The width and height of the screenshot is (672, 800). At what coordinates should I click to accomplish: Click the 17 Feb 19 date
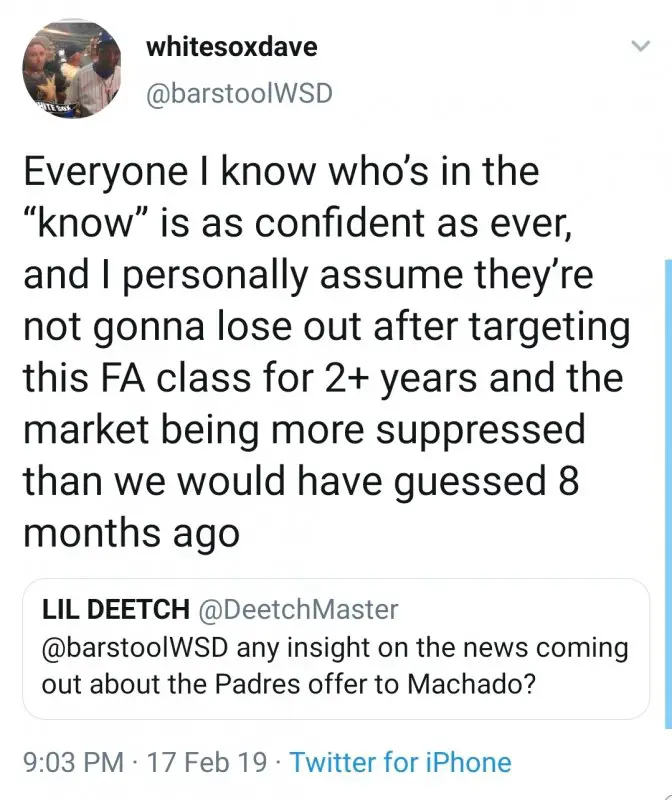(207, 763)
